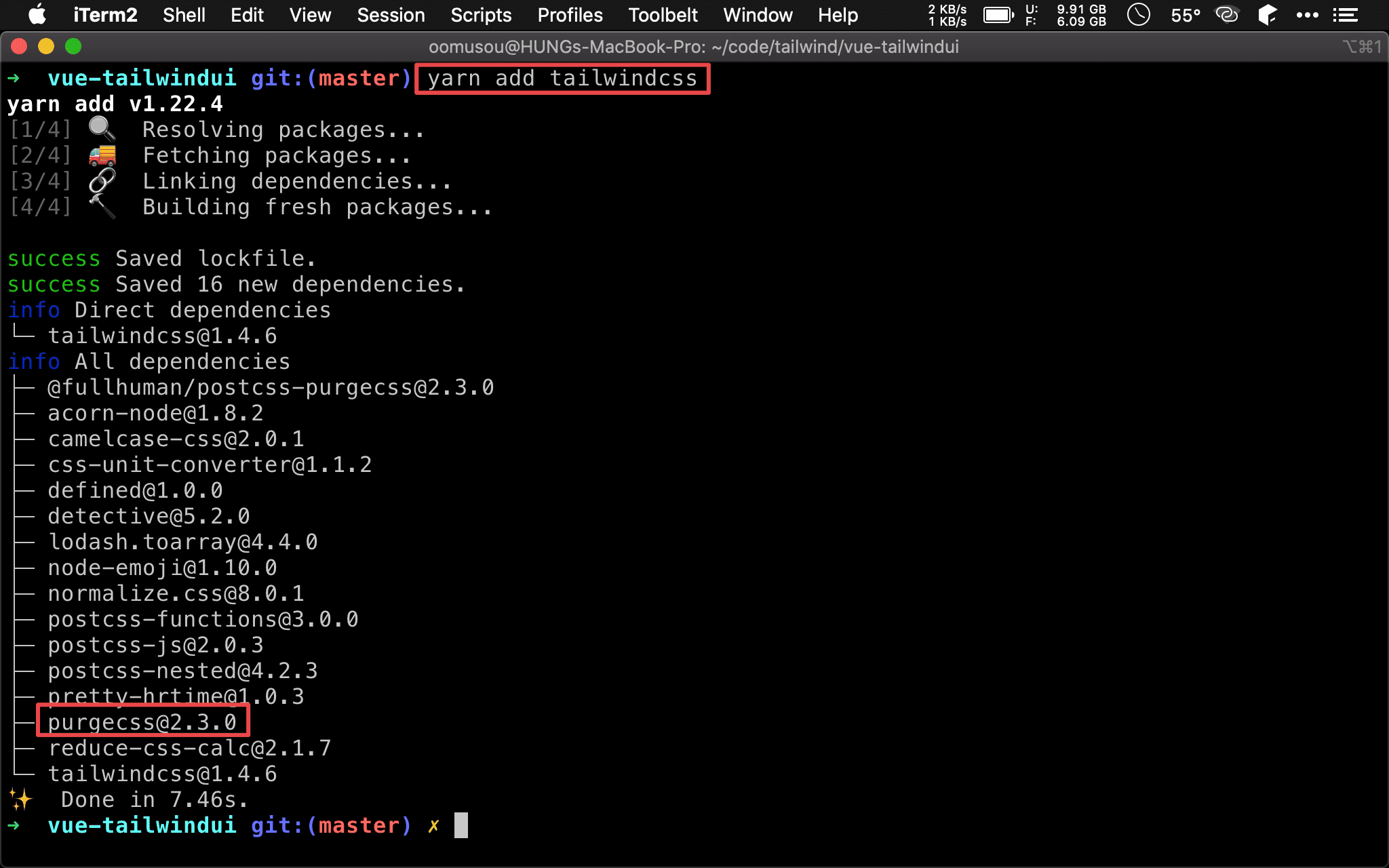Click the normalize.css@8.0.1 entry
This screenshot has width=1389, height=868.
point(176,593)
